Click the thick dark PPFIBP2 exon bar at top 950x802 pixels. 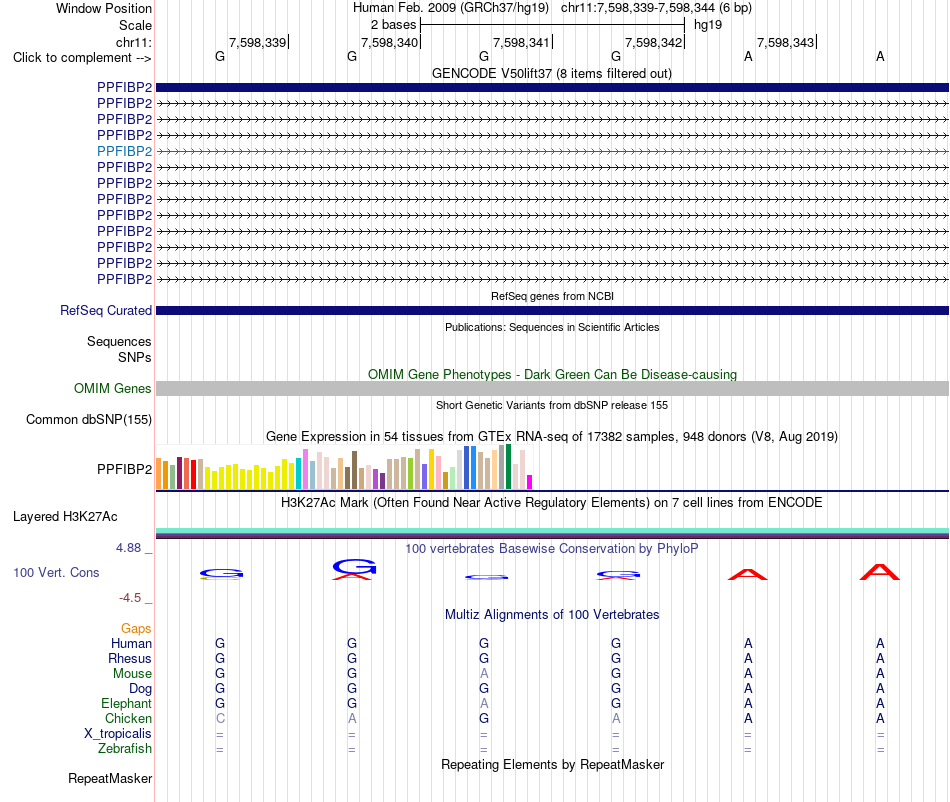[x=552, y=87]
